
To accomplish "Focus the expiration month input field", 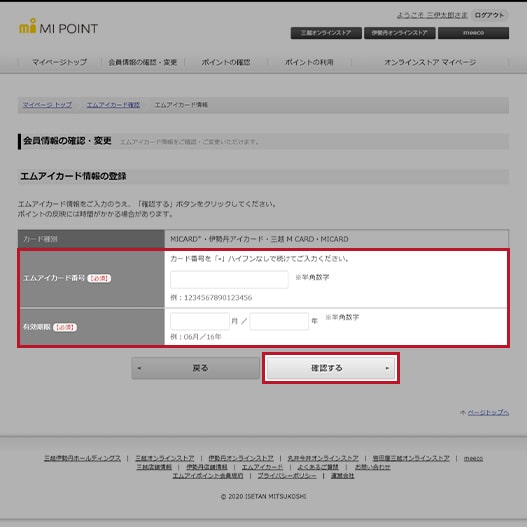I will point(200,321).
